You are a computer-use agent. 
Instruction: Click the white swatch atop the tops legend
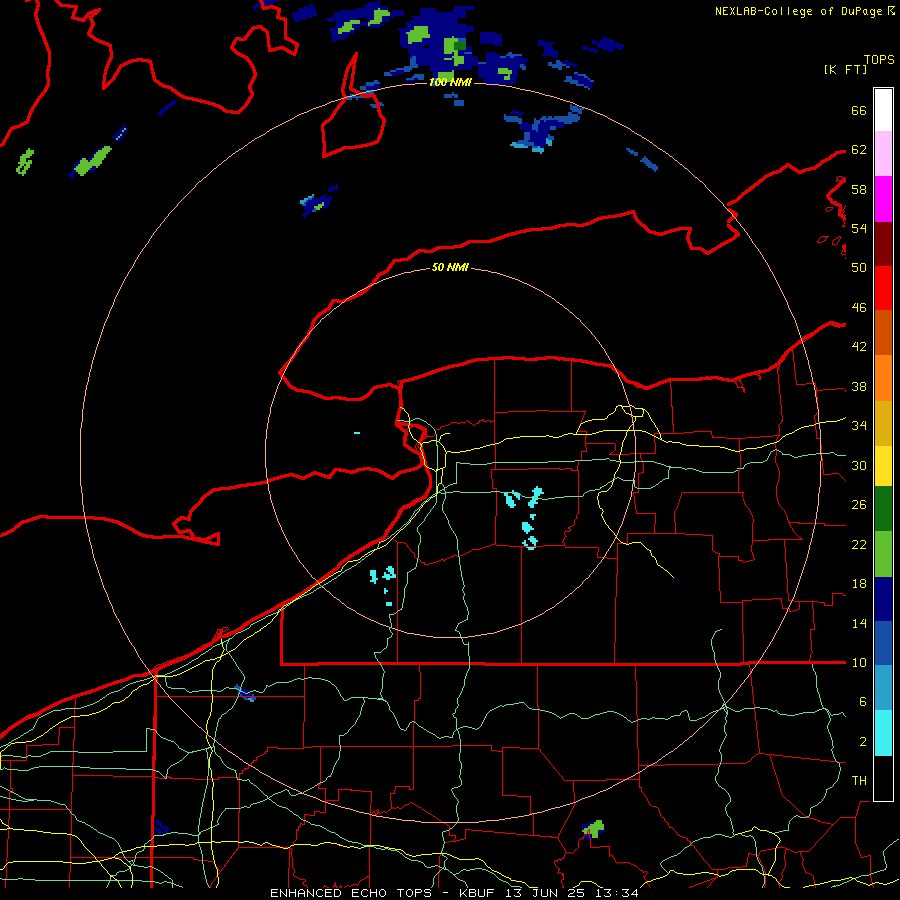pos(883,110)
